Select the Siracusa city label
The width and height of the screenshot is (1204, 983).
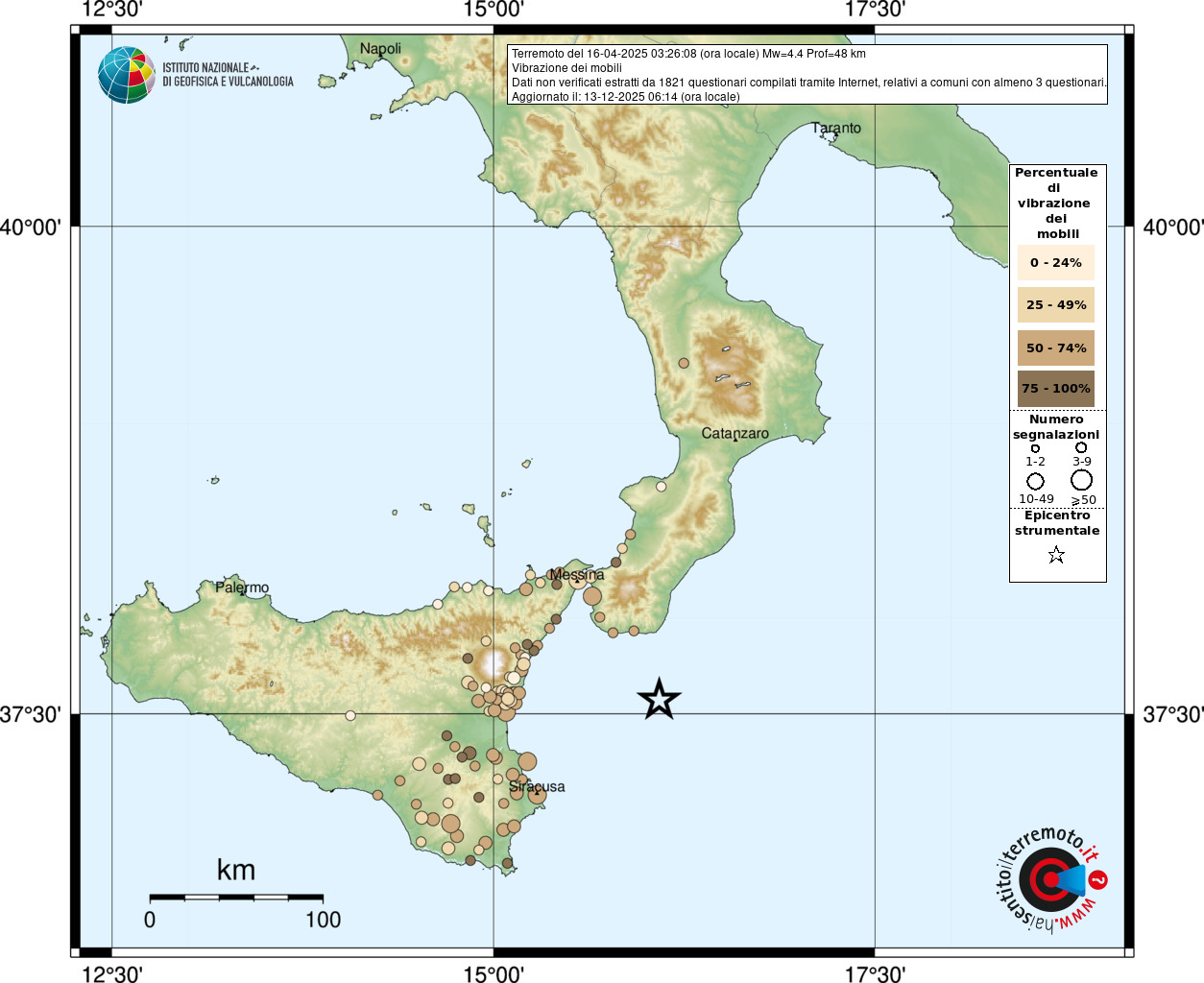(x=537, y=787)
